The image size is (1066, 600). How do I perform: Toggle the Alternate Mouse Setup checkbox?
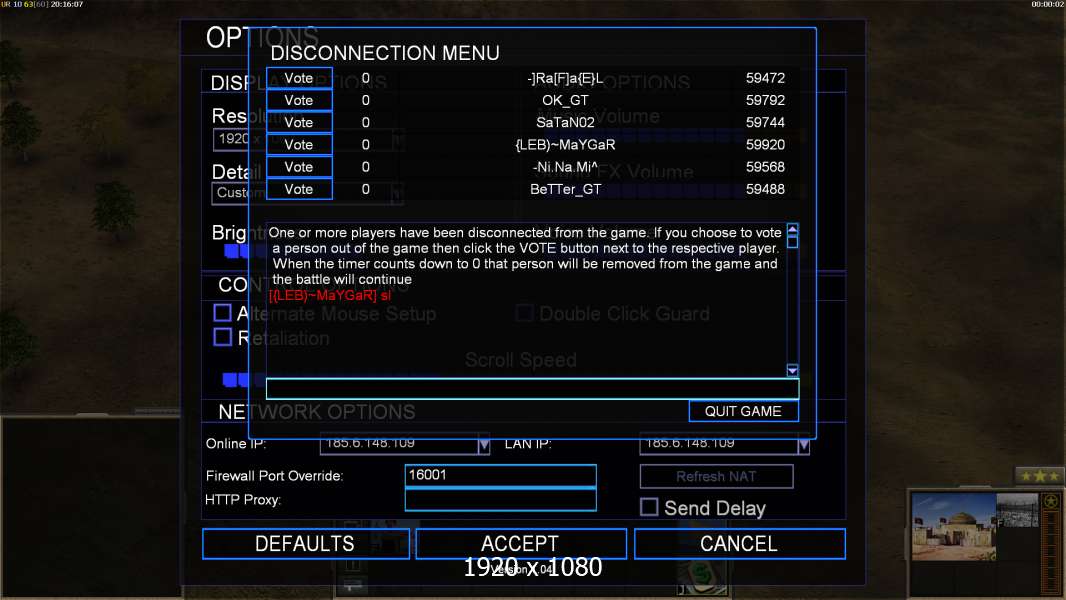[222, 313]
